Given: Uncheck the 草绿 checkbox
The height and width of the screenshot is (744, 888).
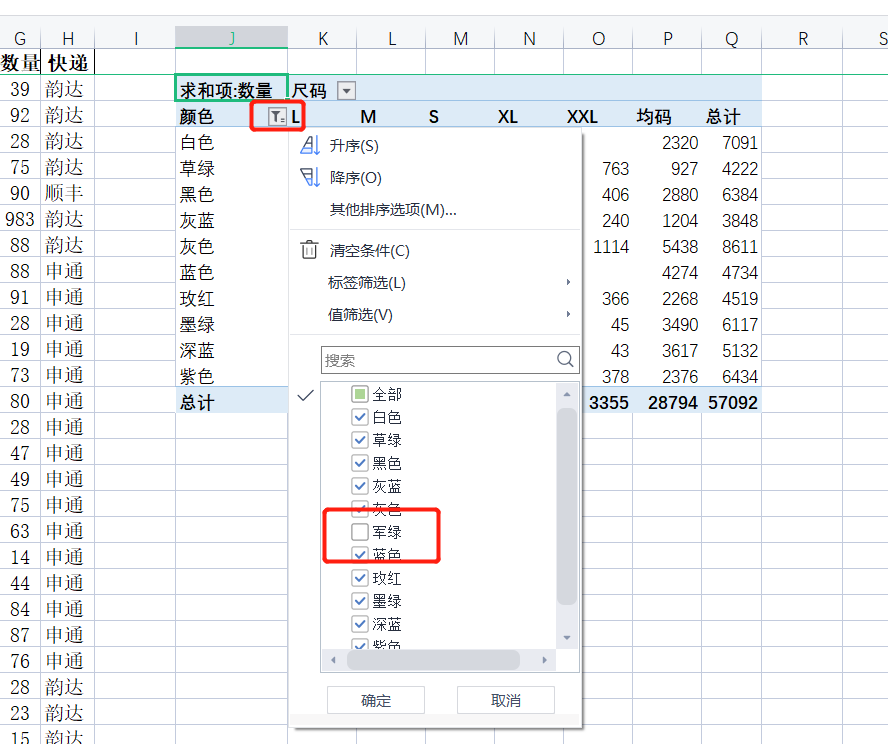Looking at the screenshot, I should click(x=360, y=440).
